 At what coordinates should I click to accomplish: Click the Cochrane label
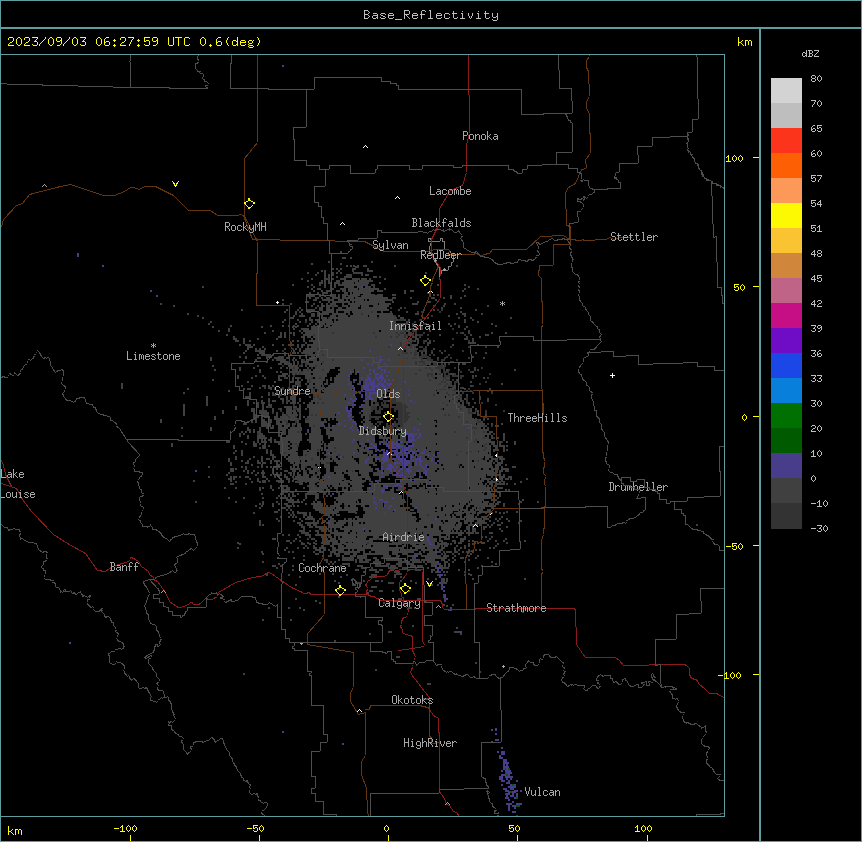pyautogui.click(x=322, y=568)
